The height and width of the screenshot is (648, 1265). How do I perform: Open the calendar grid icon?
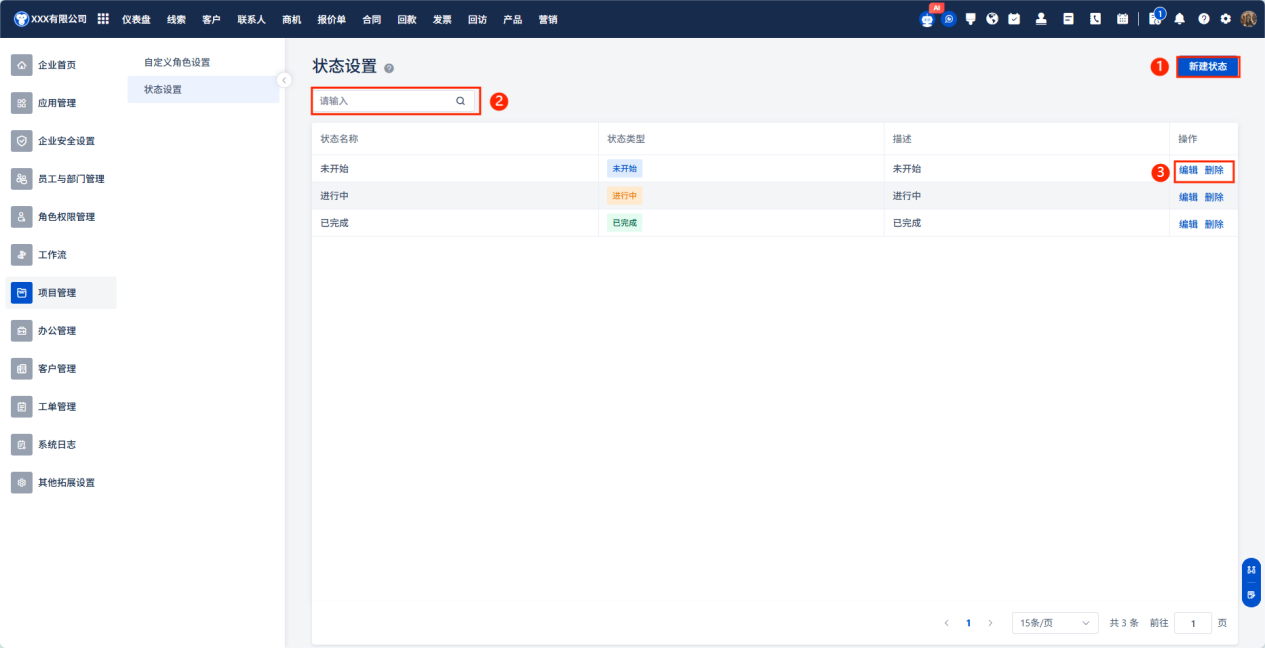(x=1122, y=19)
